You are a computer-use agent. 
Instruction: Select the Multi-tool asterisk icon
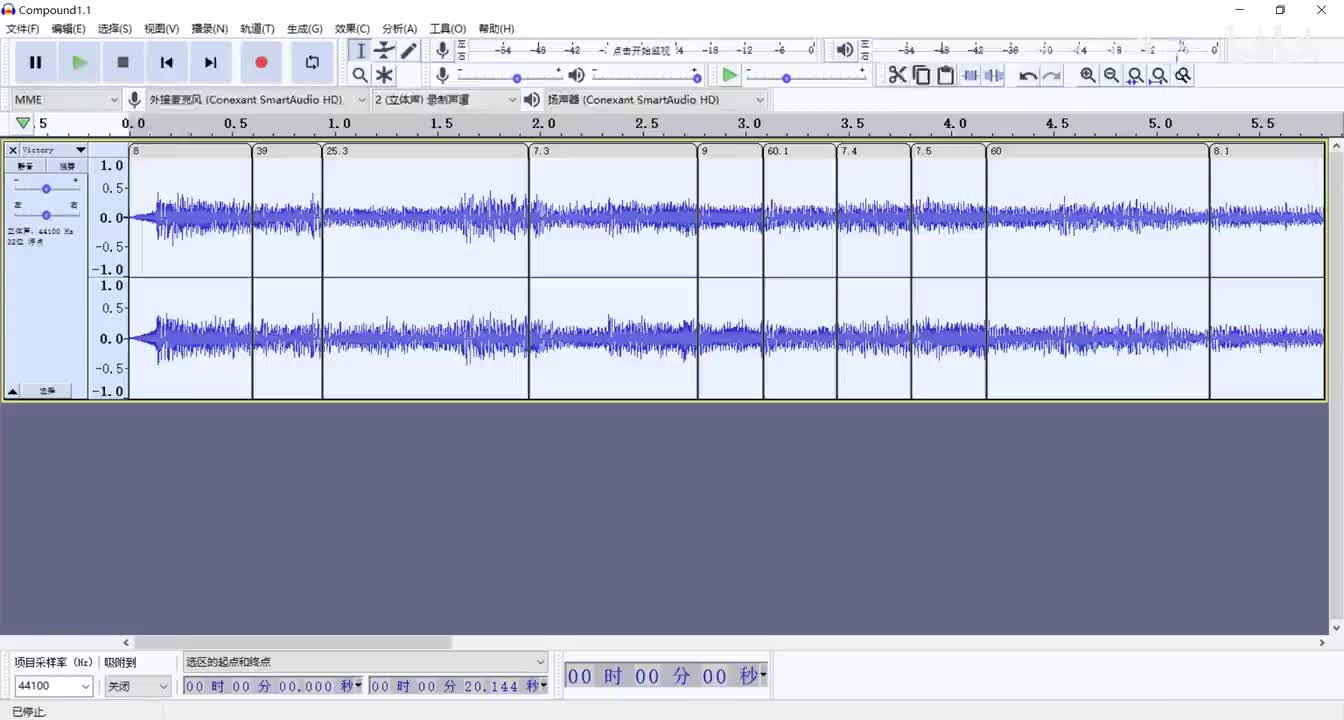(x=384, y=75)
